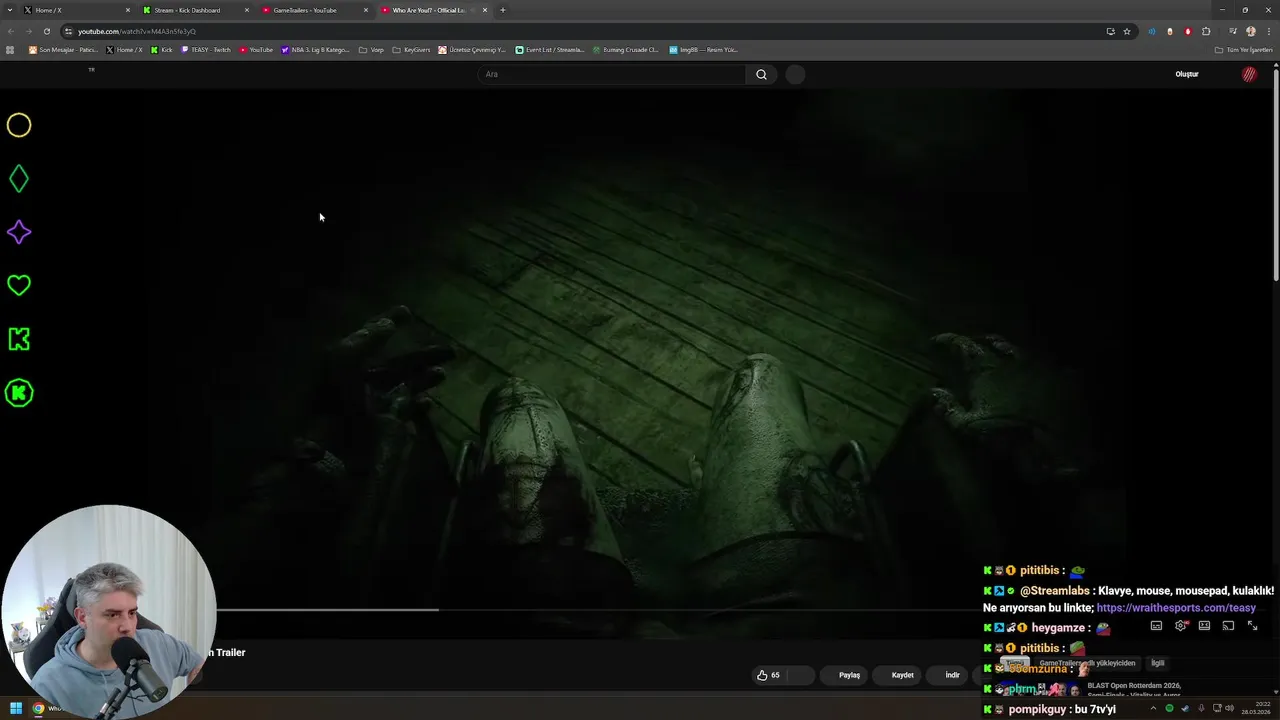Toggle theater mode in the player
This screenshot has width=1280, height=720.
pyautogui.click(x=1204, y=626)
